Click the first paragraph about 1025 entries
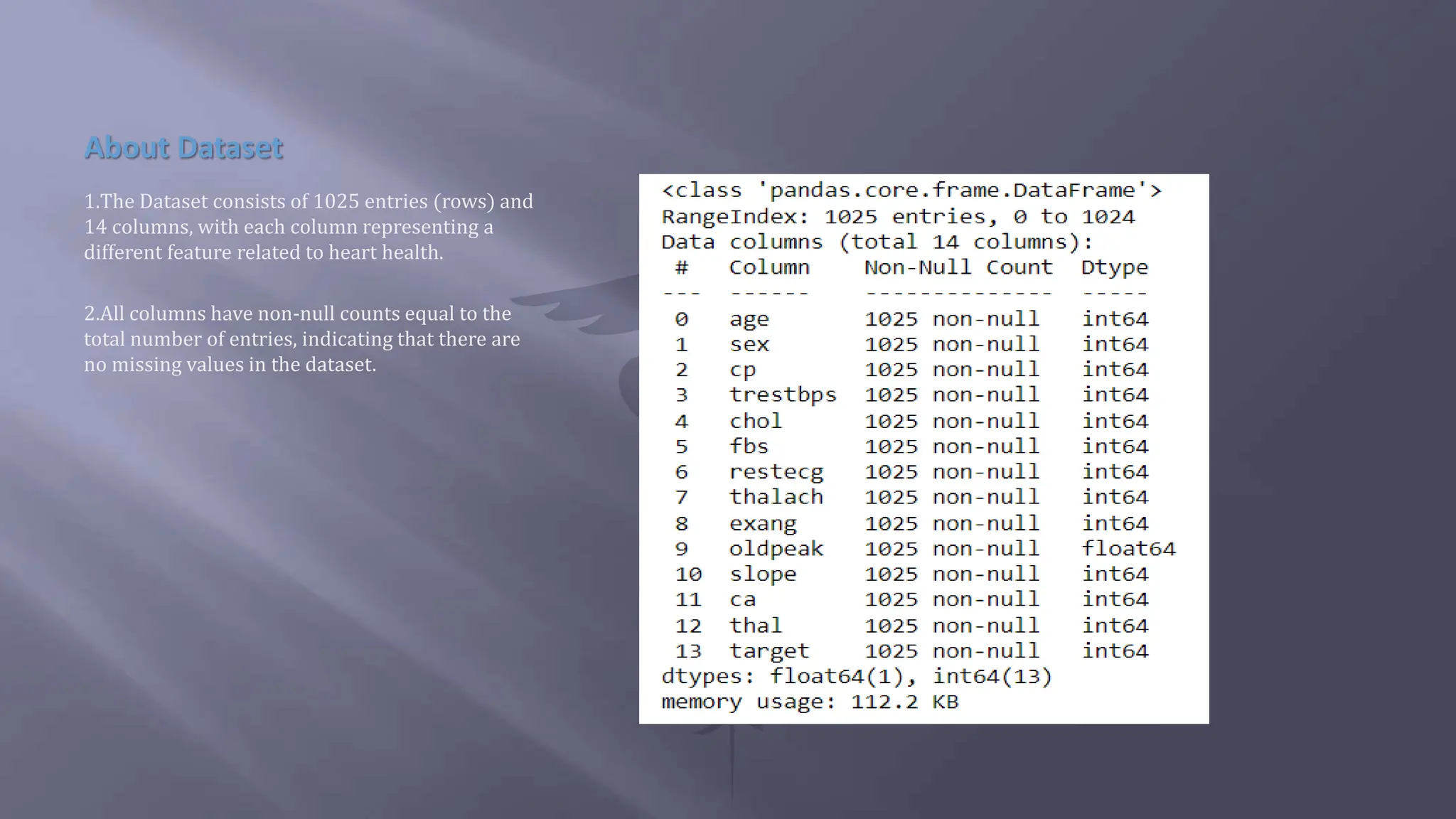This screenshot has width=1456, height=819. 309,227
